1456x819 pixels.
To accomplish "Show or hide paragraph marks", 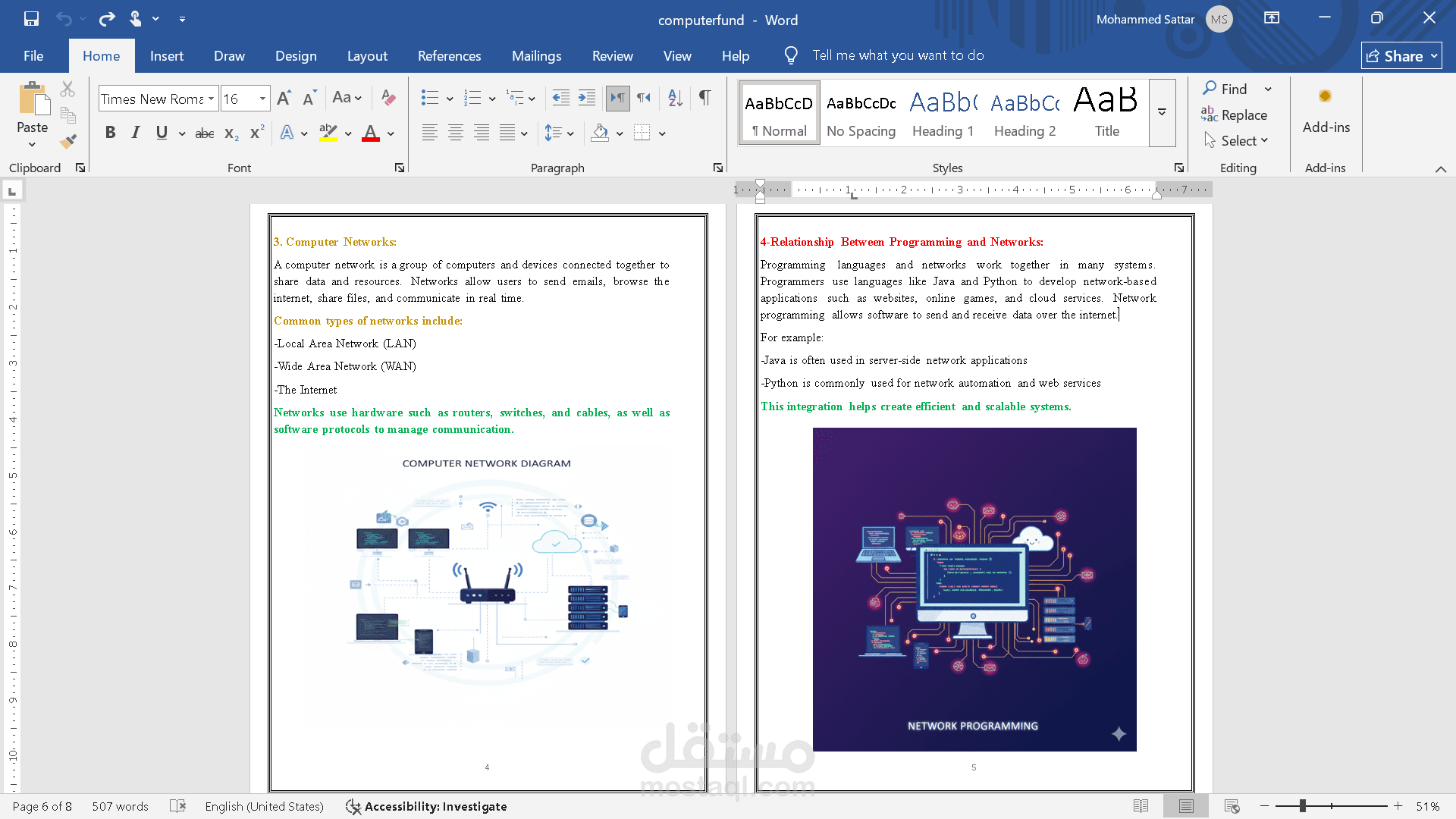I will (704, 98).
